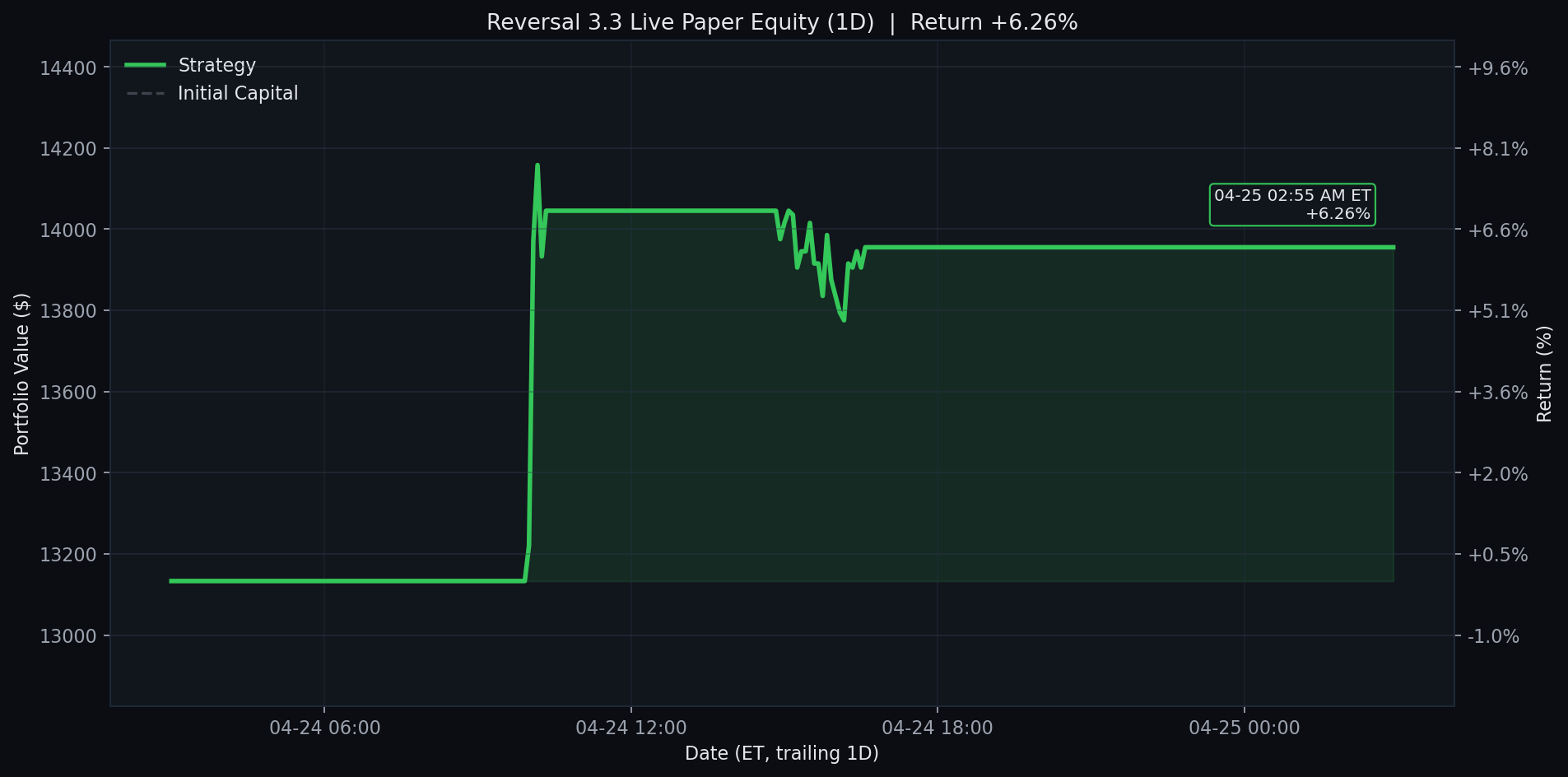The width and height of the screenshot is (1568, 777).
Task: Click the +6.26% value inside the annotation
Action: (1338, 213)
